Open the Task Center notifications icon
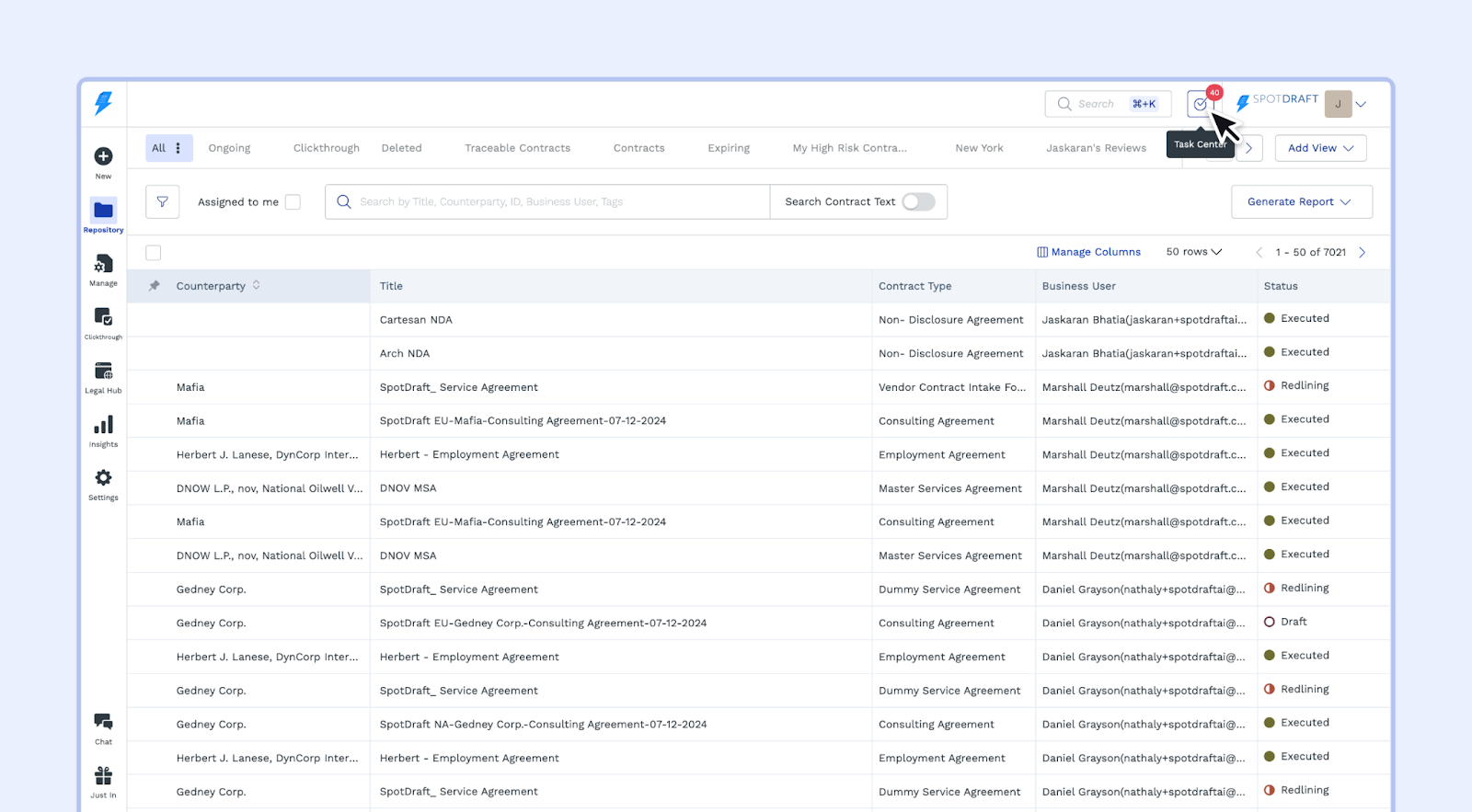1472x812 pixels. [x=1200, y=105]
